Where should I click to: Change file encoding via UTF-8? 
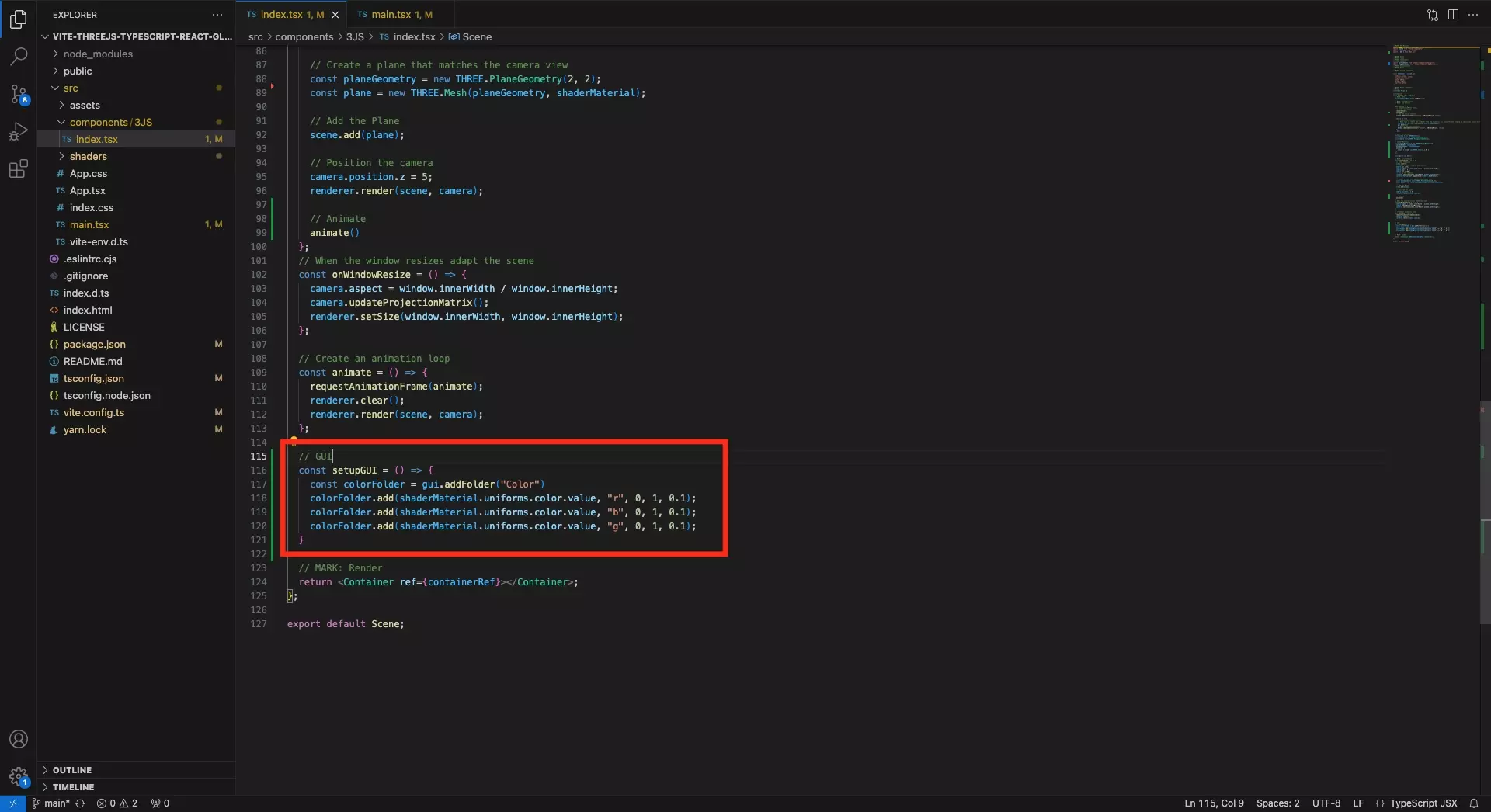1326,803
